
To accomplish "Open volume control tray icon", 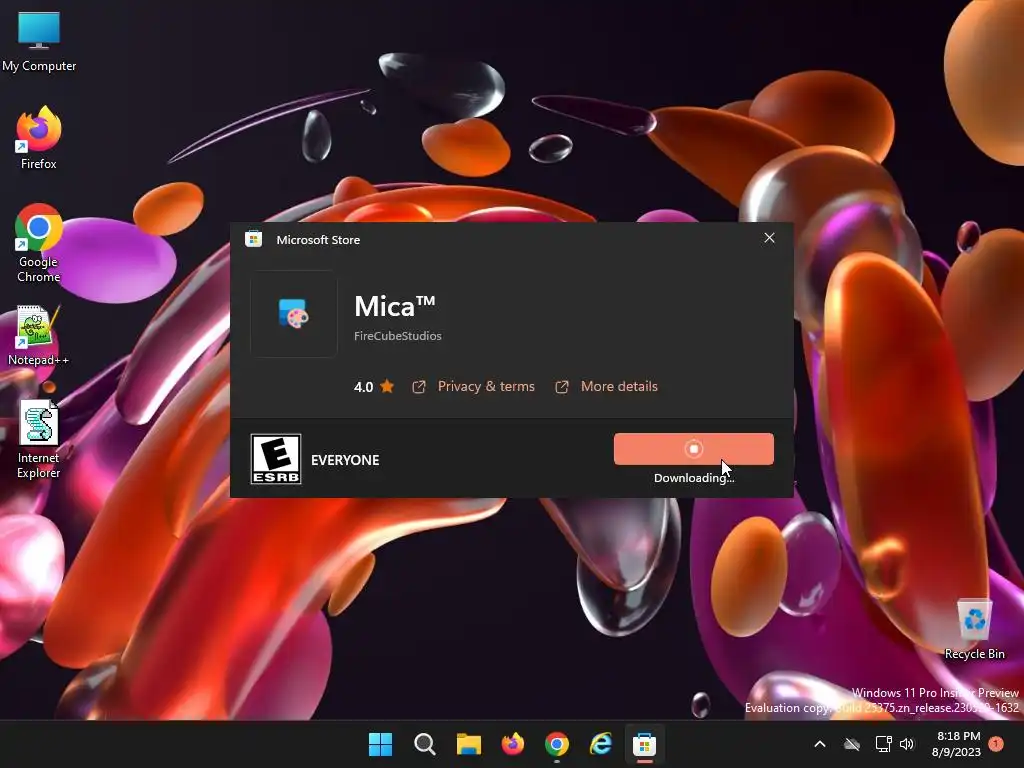I will point(907,744).
